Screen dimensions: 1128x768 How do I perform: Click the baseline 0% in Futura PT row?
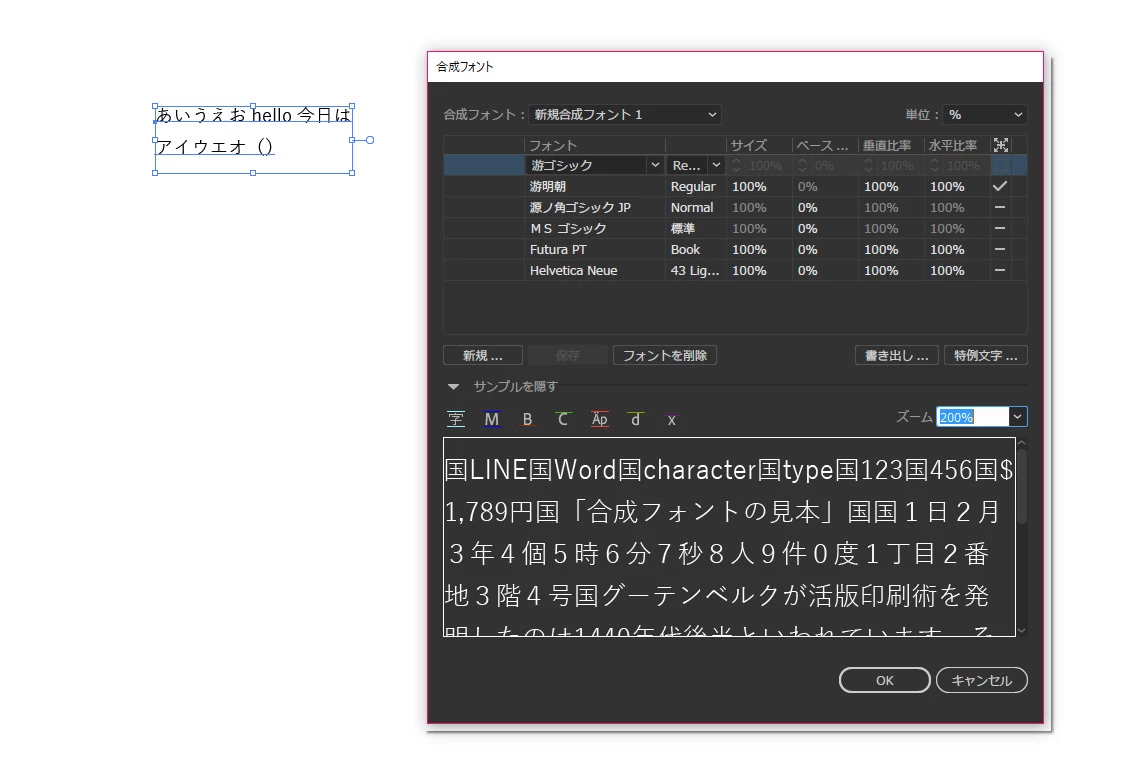coord(807,250)
